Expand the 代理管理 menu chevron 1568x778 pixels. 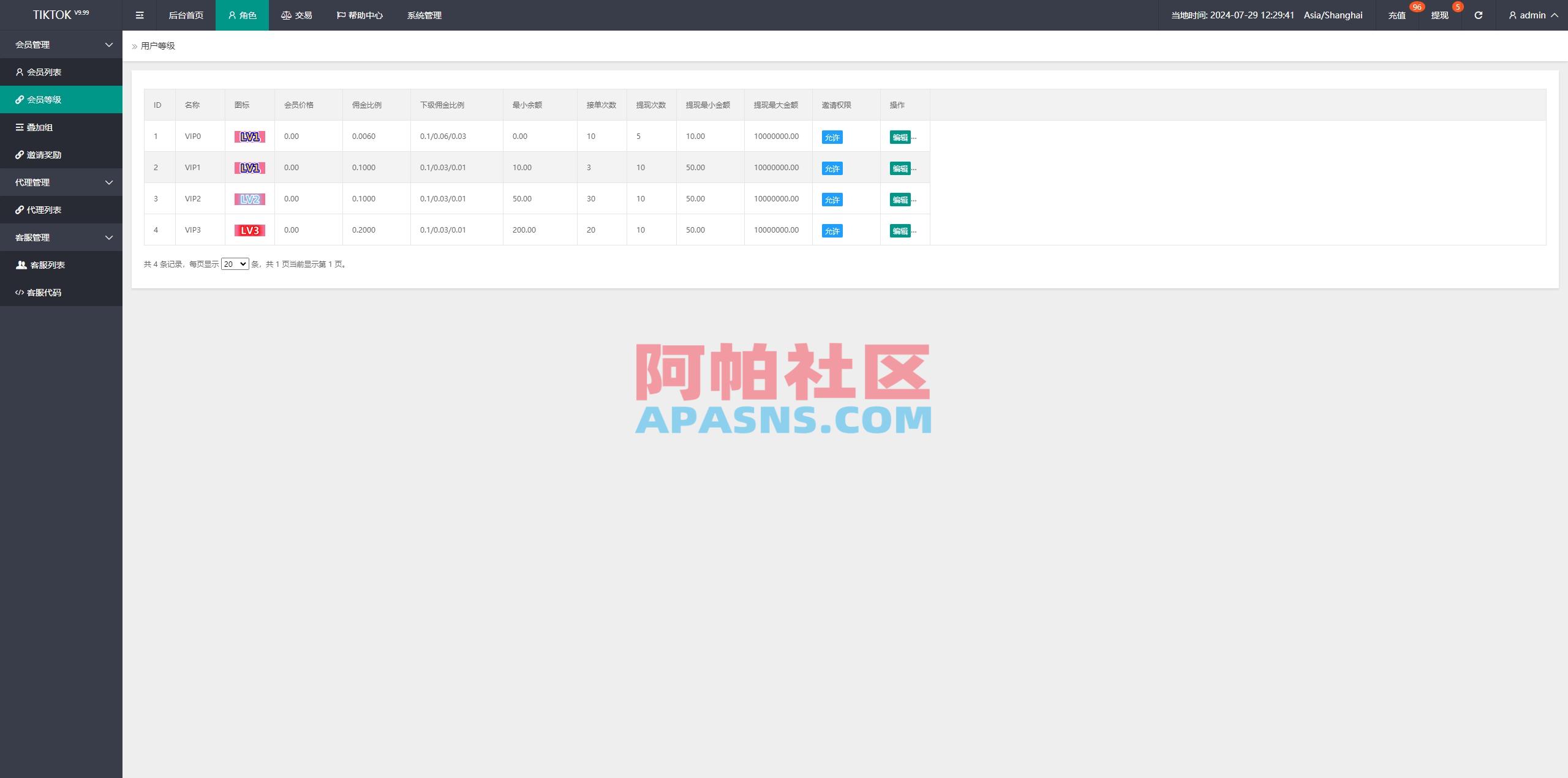(x=109, y=182)
